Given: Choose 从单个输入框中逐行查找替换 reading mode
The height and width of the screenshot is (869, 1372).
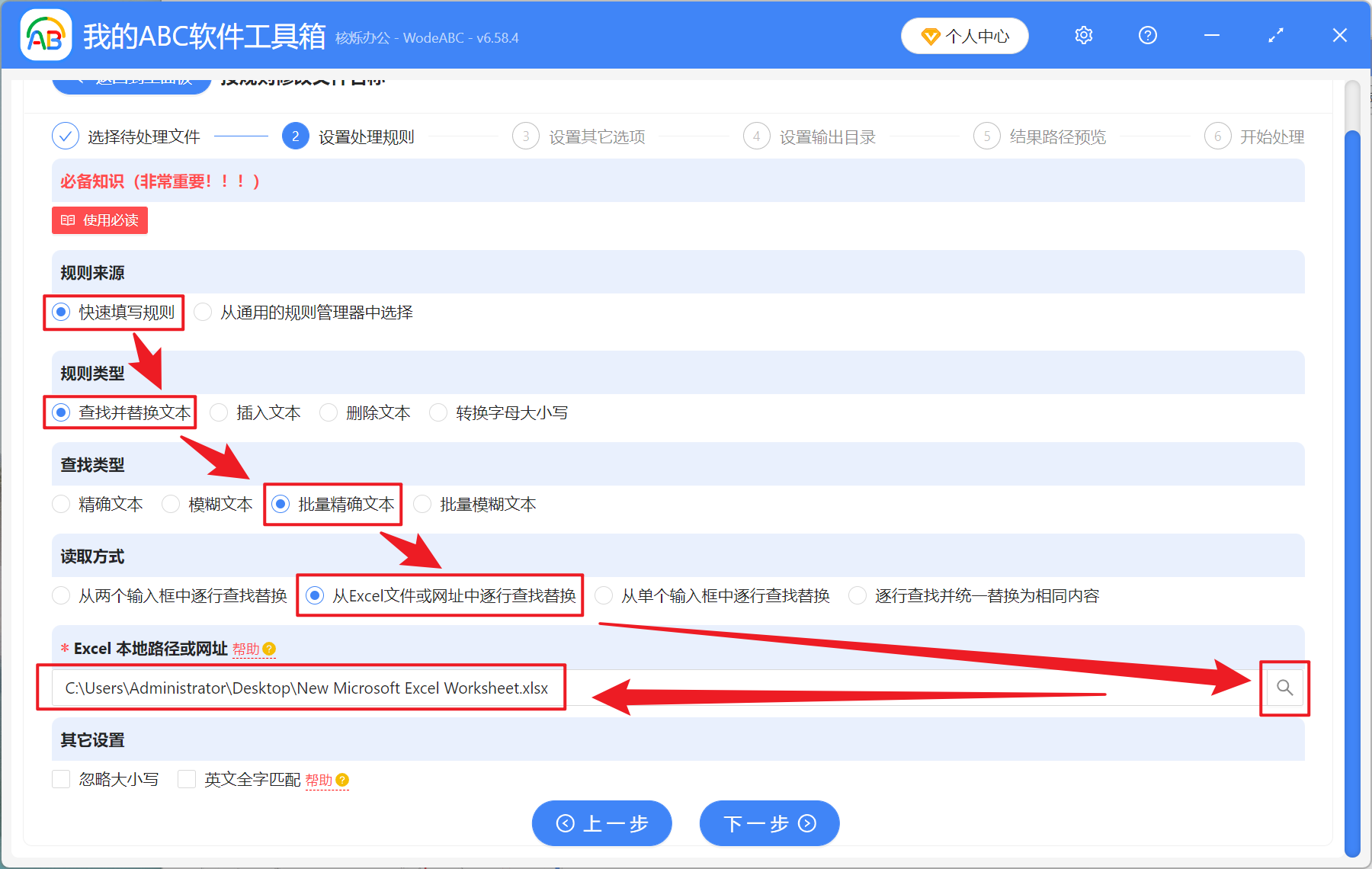Looking at the screenshot, I should click(x=603, y=595).
